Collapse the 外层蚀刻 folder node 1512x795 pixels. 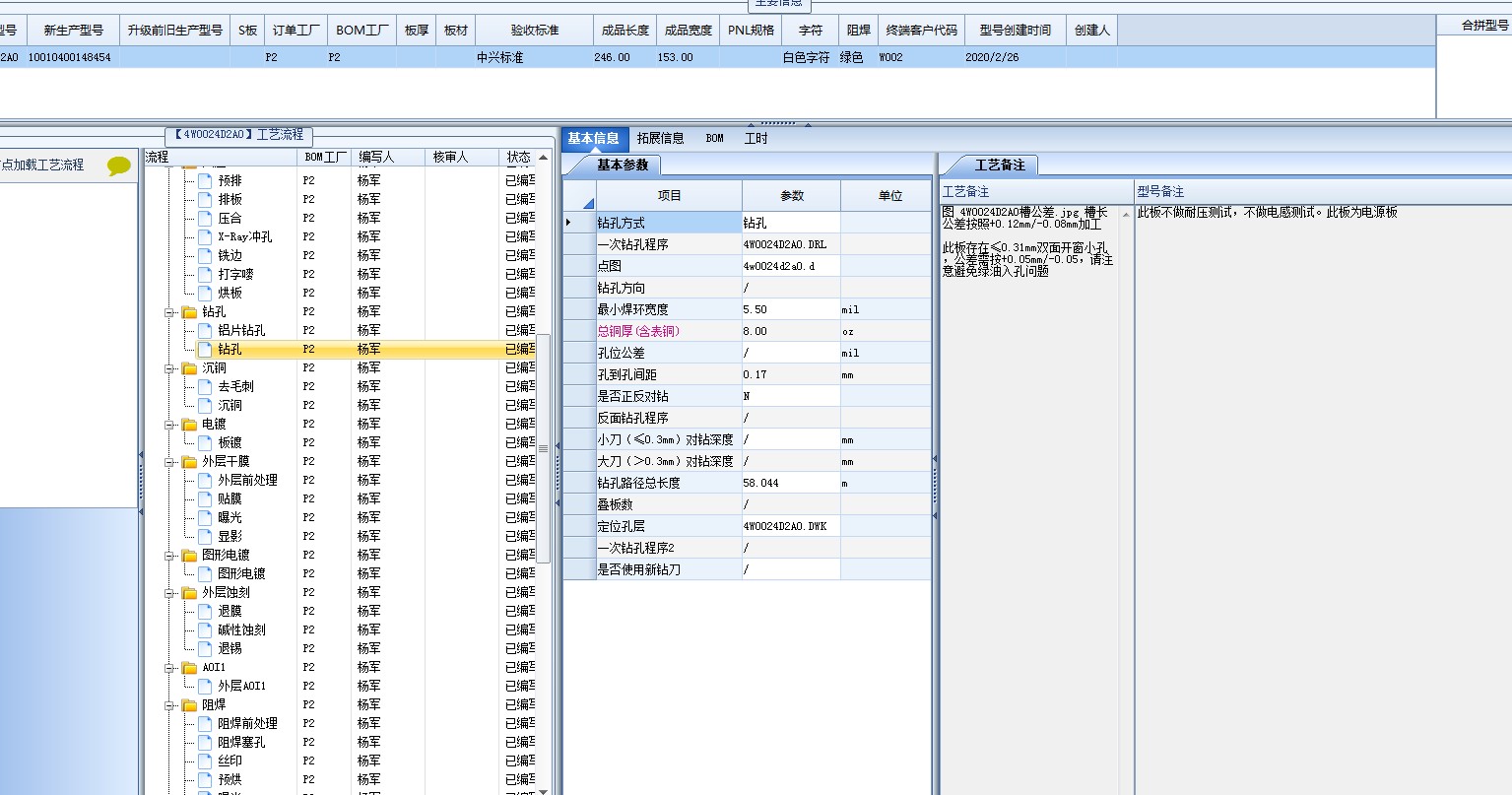click(x=169, y=593)
